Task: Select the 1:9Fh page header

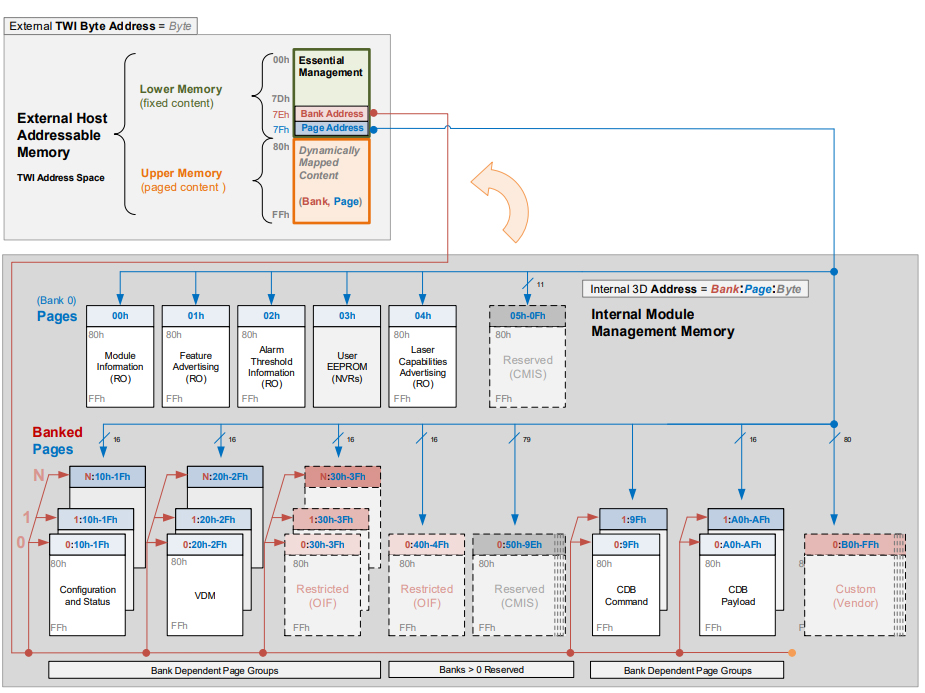Action: (634, 520)
